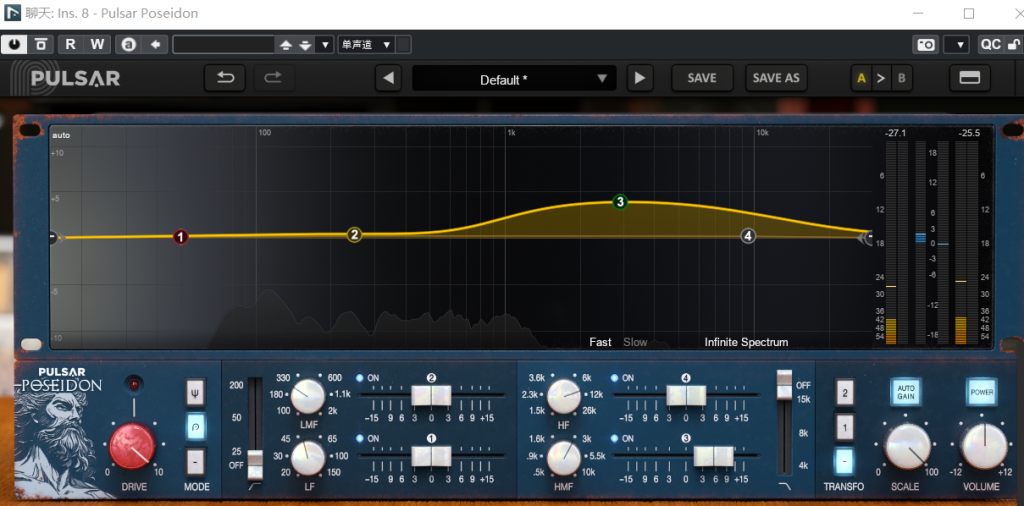The image size is (1024, 506).
Task: Click the SAVE preset button
Action: [x=702, y=78]
